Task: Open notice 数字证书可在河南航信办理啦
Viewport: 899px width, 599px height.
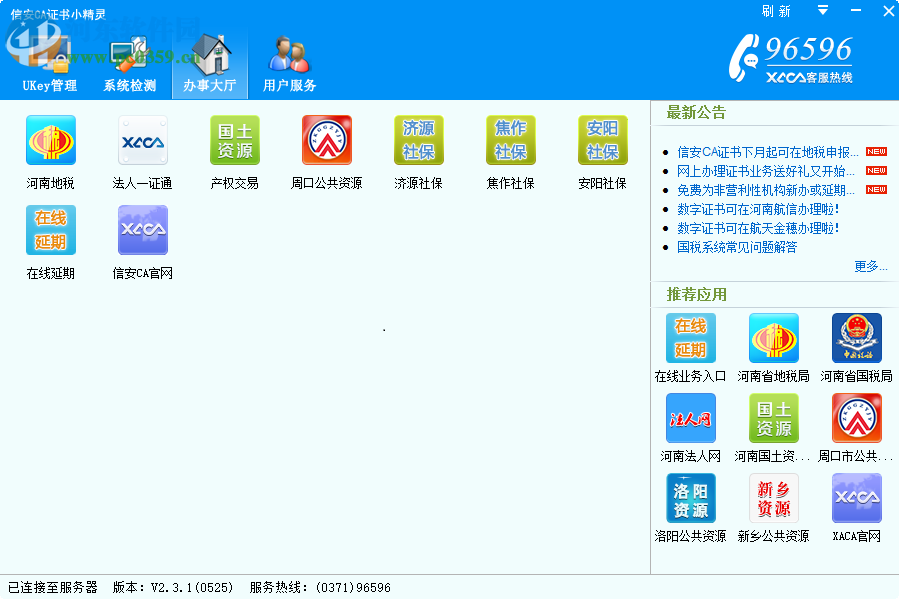Action: [758, 209]
